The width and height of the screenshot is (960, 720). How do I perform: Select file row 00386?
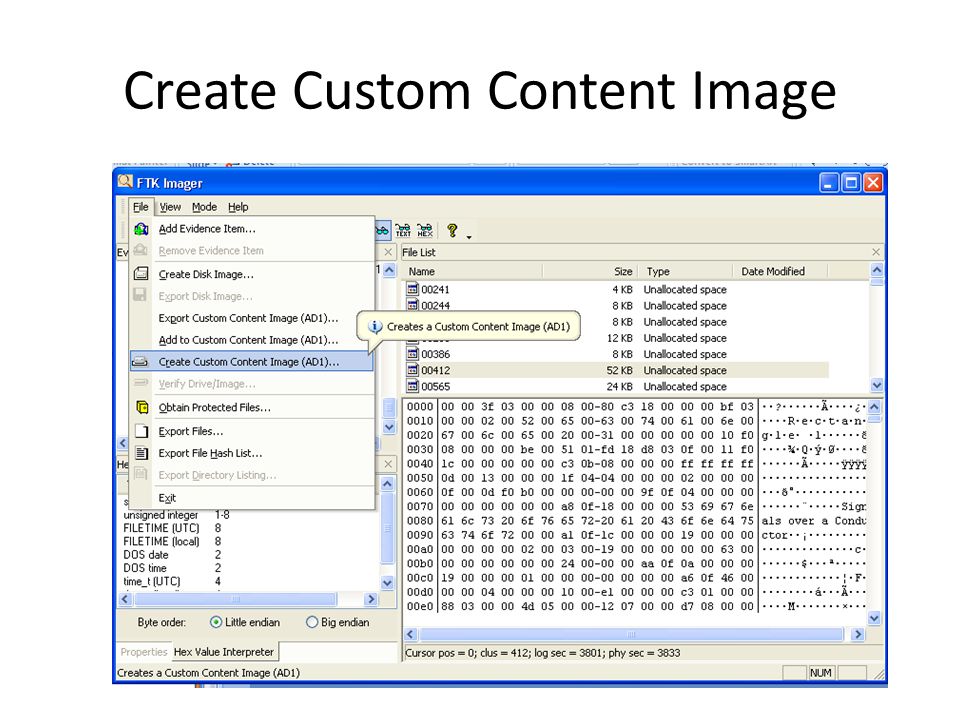tap(616, 354)
